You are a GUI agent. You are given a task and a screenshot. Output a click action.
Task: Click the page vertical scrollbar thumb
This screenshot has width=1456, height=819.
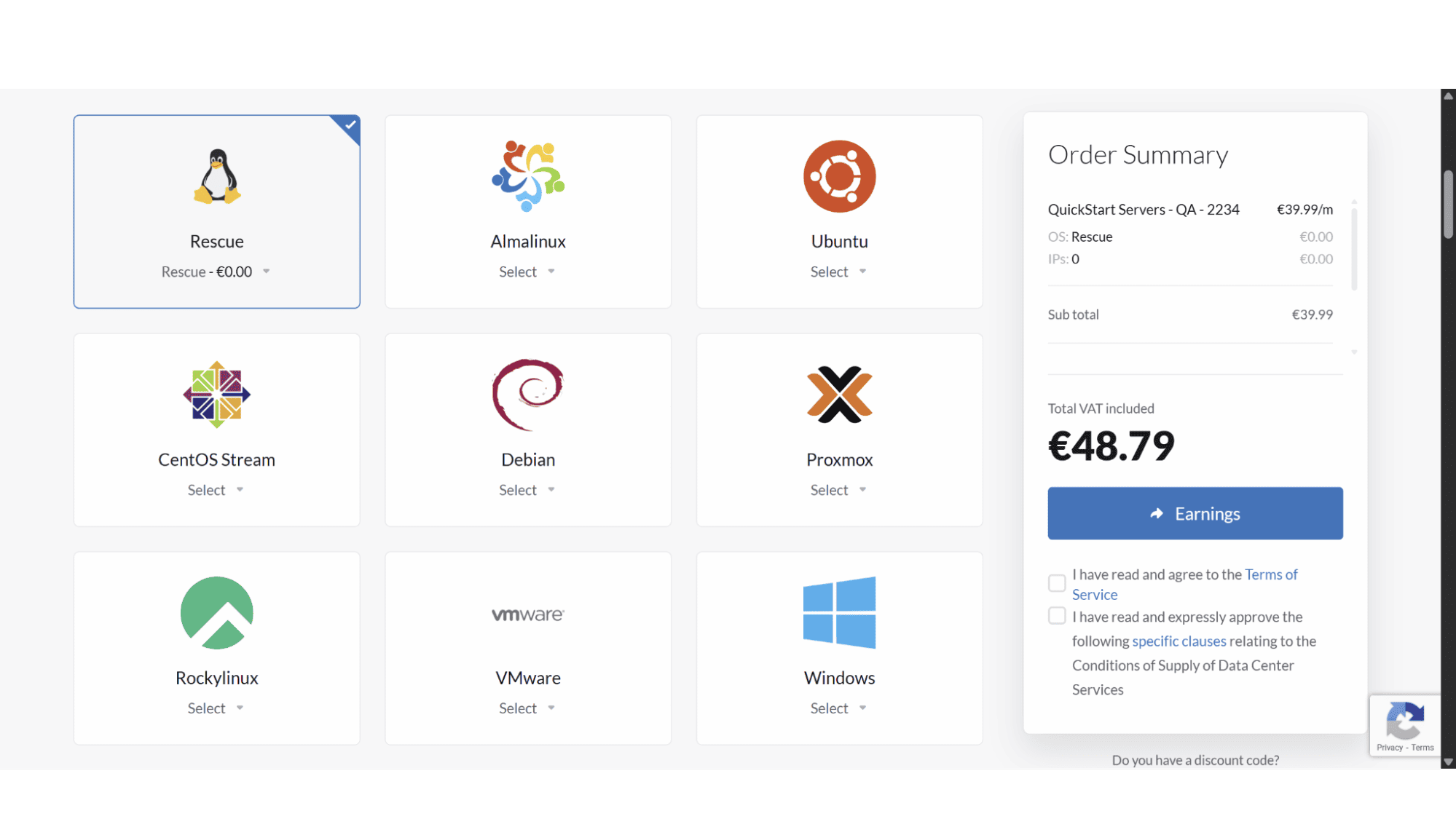pyautogui.click(x=1449, y=205)
